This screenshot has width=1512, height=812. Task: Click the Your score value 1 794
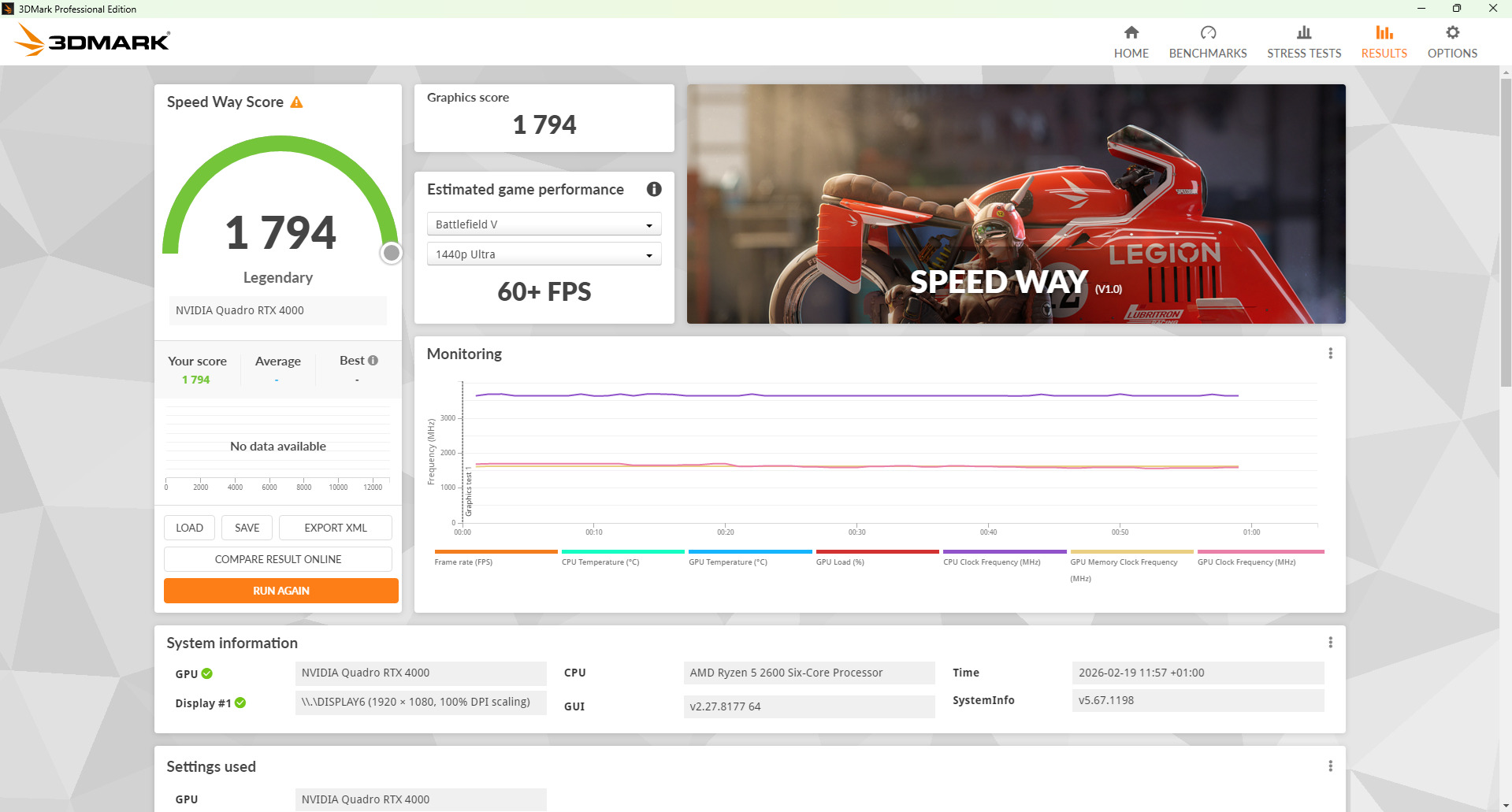pyautogui.click(x=196, y=380)
